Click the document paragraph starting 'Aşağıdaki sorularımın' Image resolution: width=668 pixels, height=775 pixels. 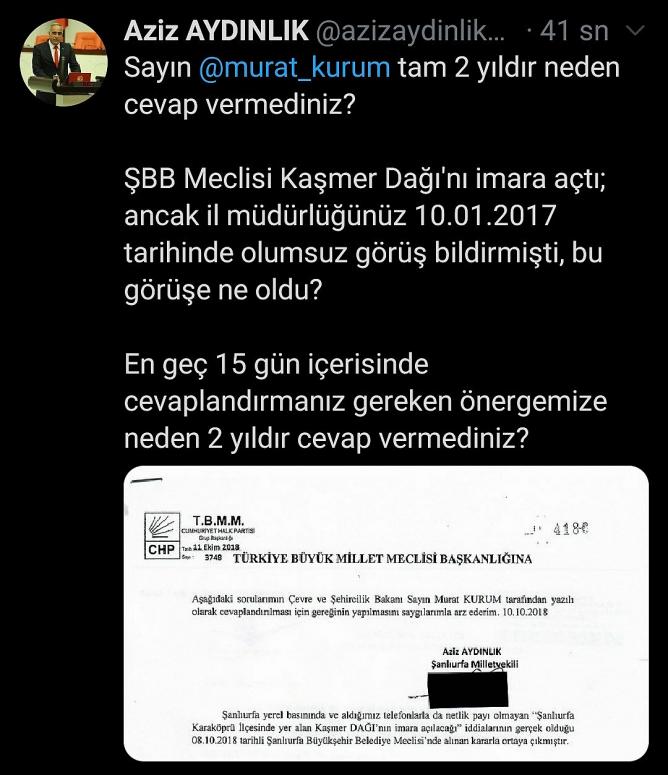[x=383, y=606]
